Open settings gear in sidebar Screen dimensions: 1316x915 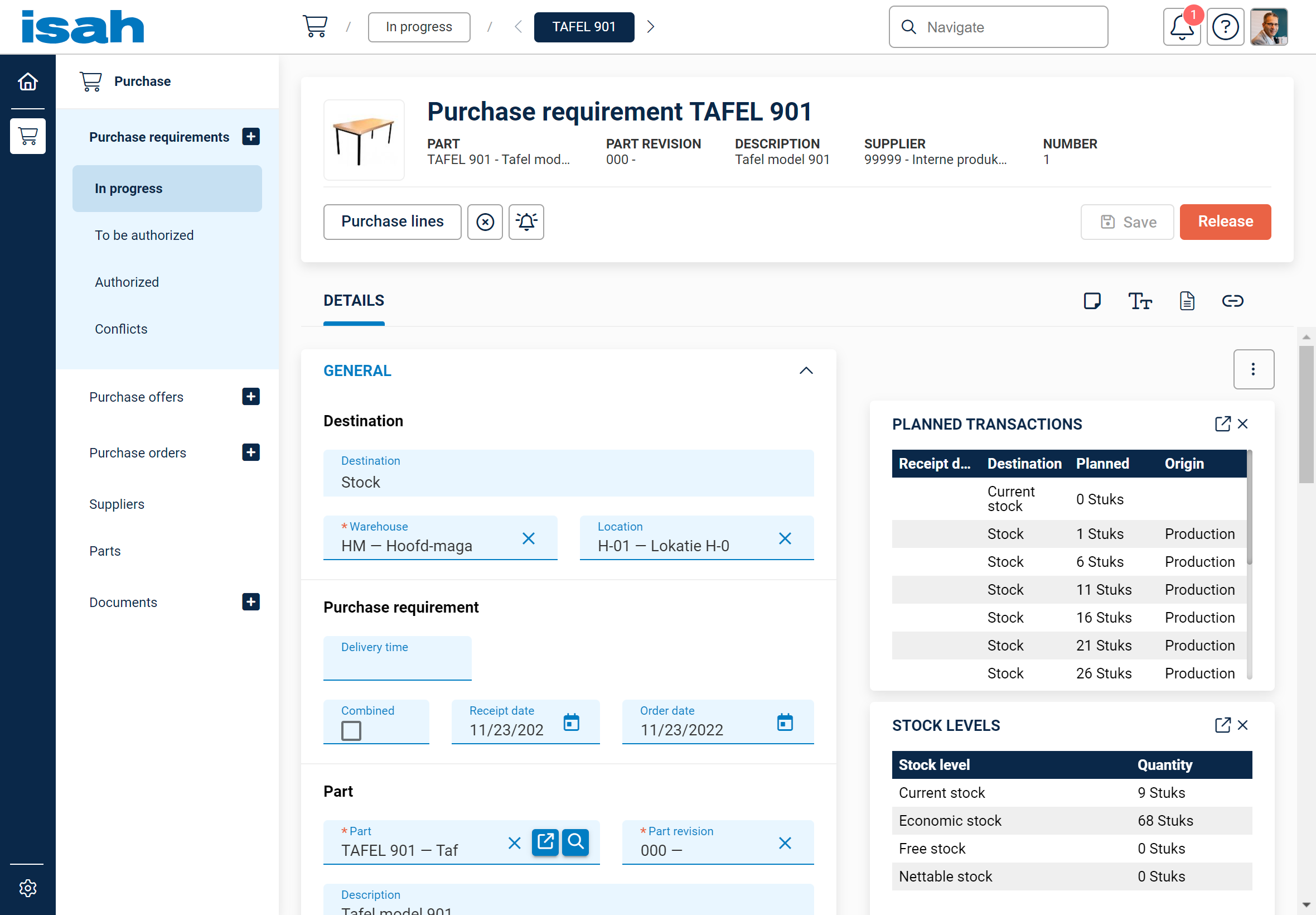[x=27, y=888]
